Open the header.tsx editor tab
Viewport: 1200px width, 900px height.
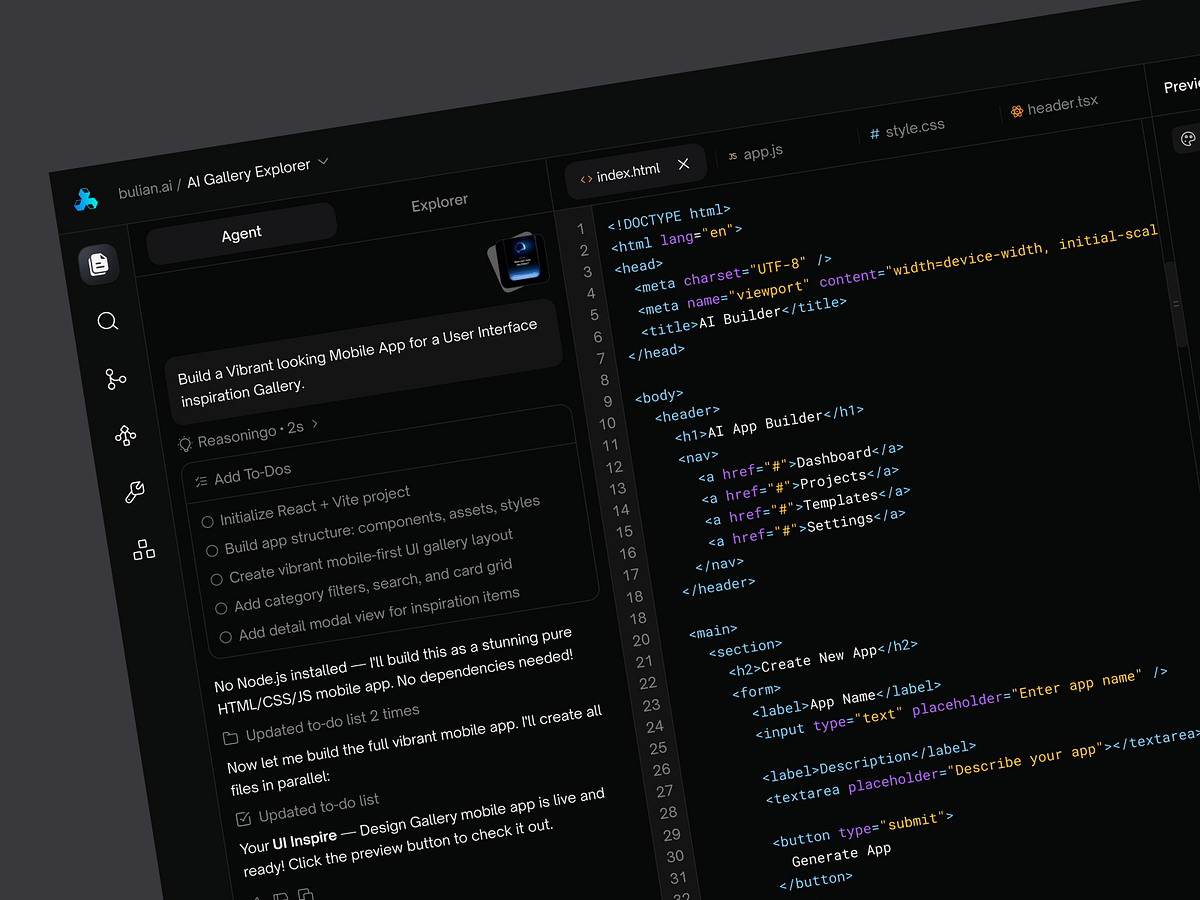[x=1054, y=106]
